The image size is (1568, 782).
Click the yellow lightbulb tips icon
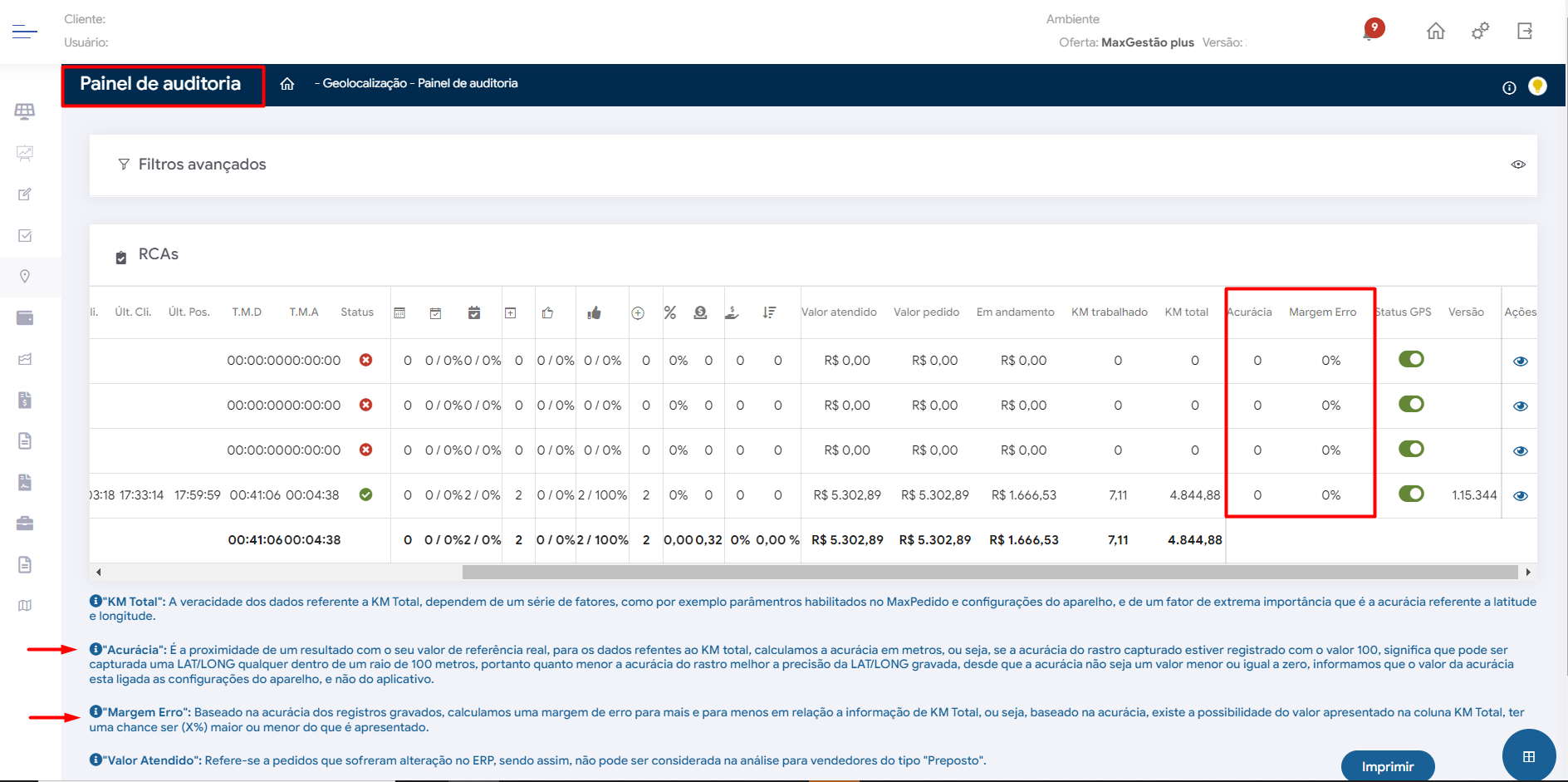[1537, 86]
